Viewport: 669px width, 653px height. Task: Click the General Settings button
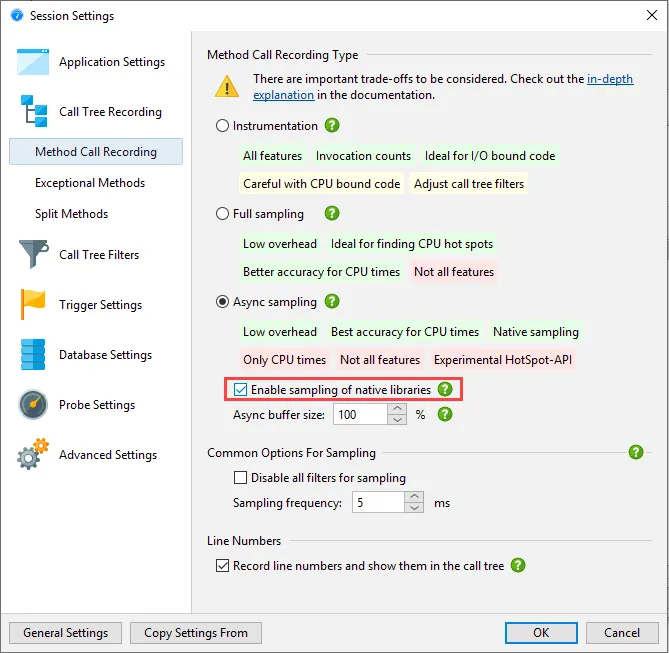[66, 632]
